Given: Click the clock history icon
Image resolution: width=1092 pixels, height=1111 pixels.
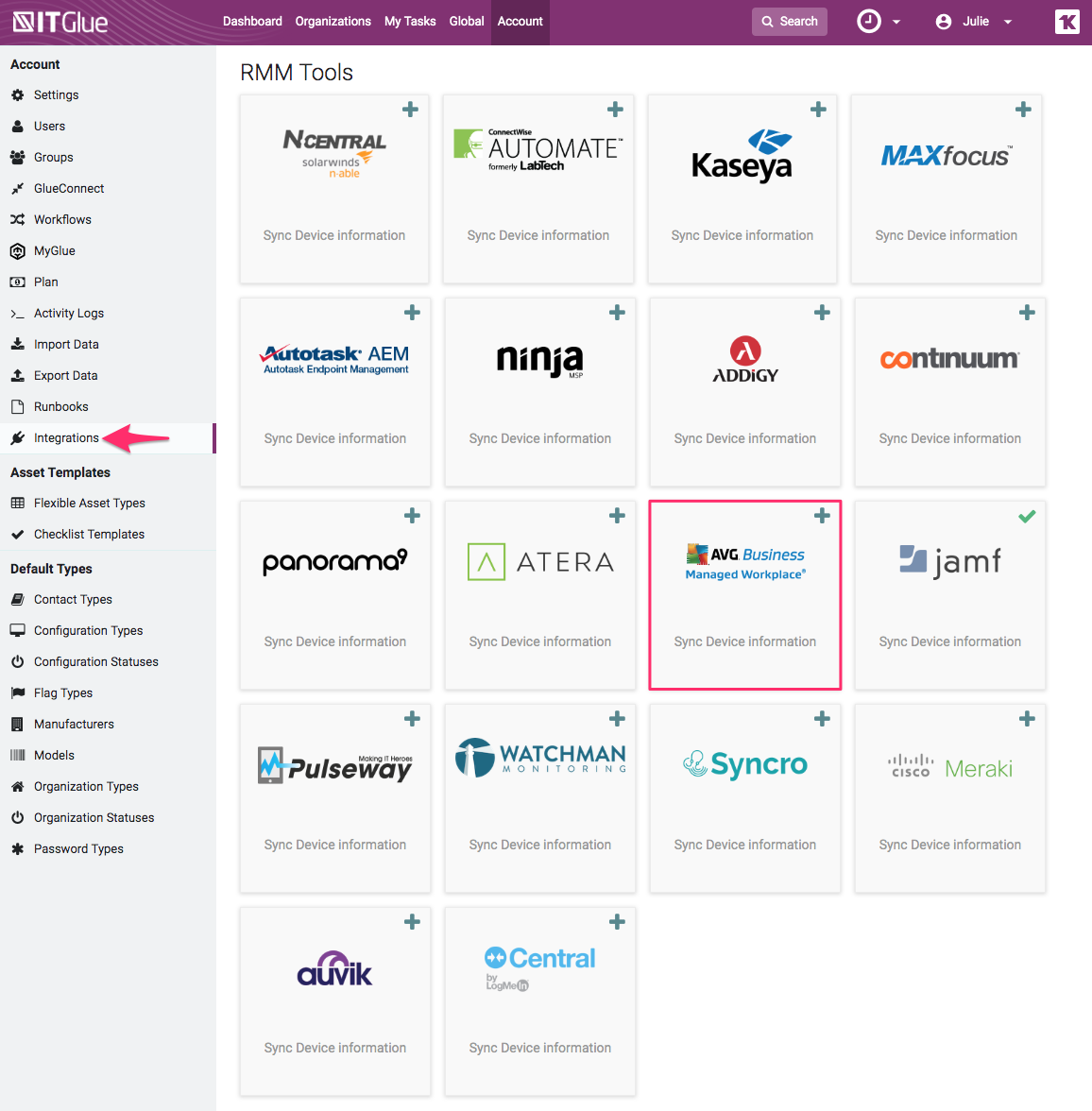Looking at the screenshot, I should click(869, 21).
